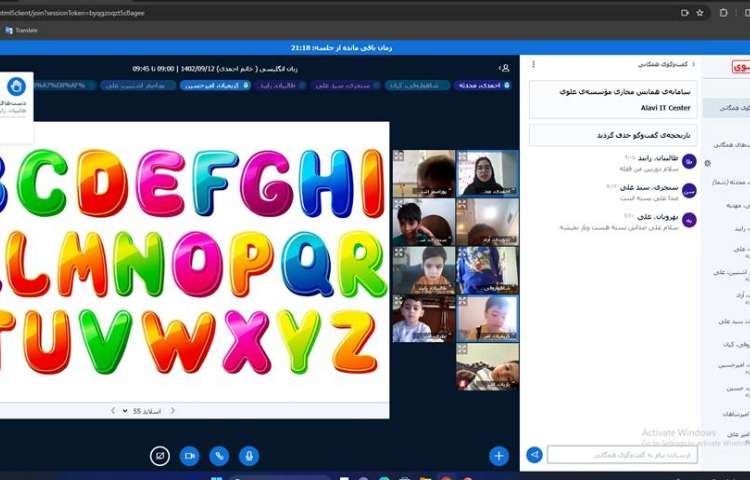Toggle the microphone button in bottom toolbar
The image size is (750, 480).
pos(248,456)
